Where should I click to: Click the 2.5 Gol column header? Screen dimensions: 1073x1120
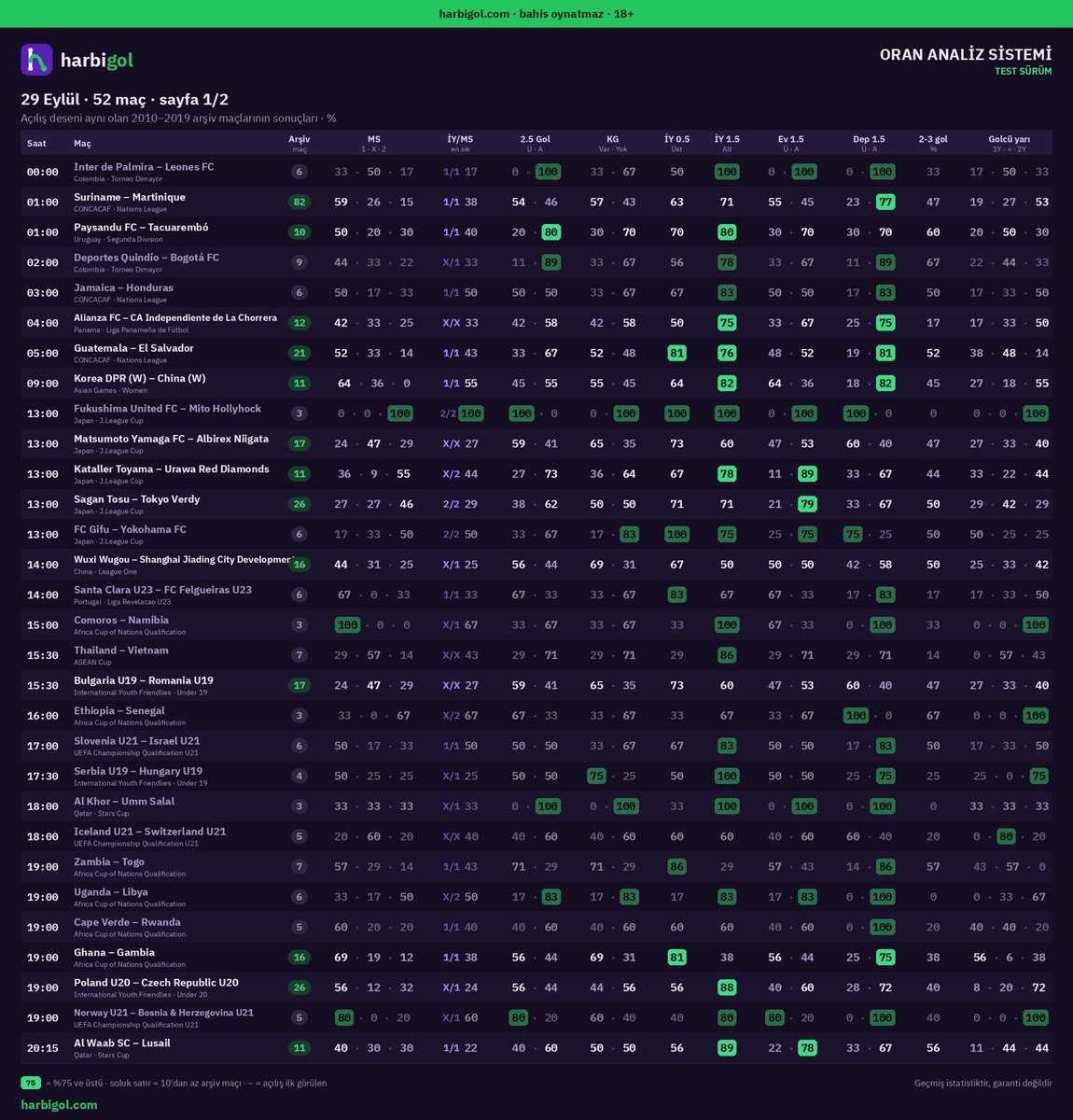click(x=535, y=143)
